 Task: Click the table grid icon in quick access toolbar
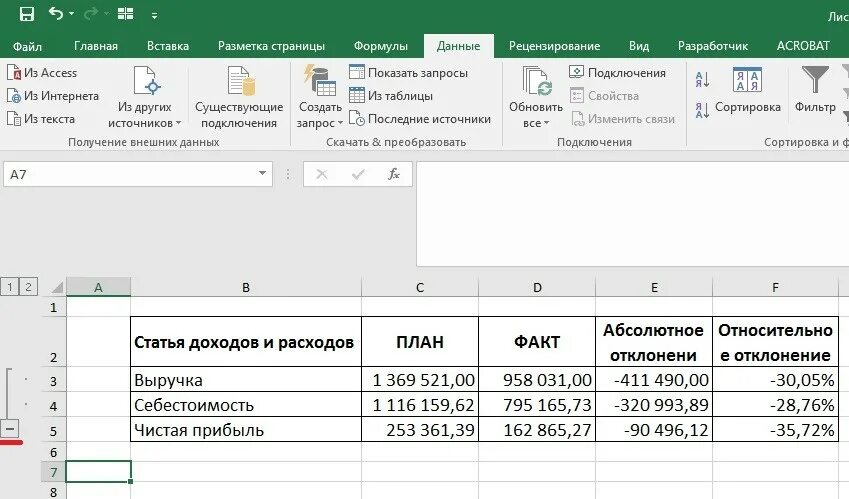pyautogui.click(x=125, y=14)
